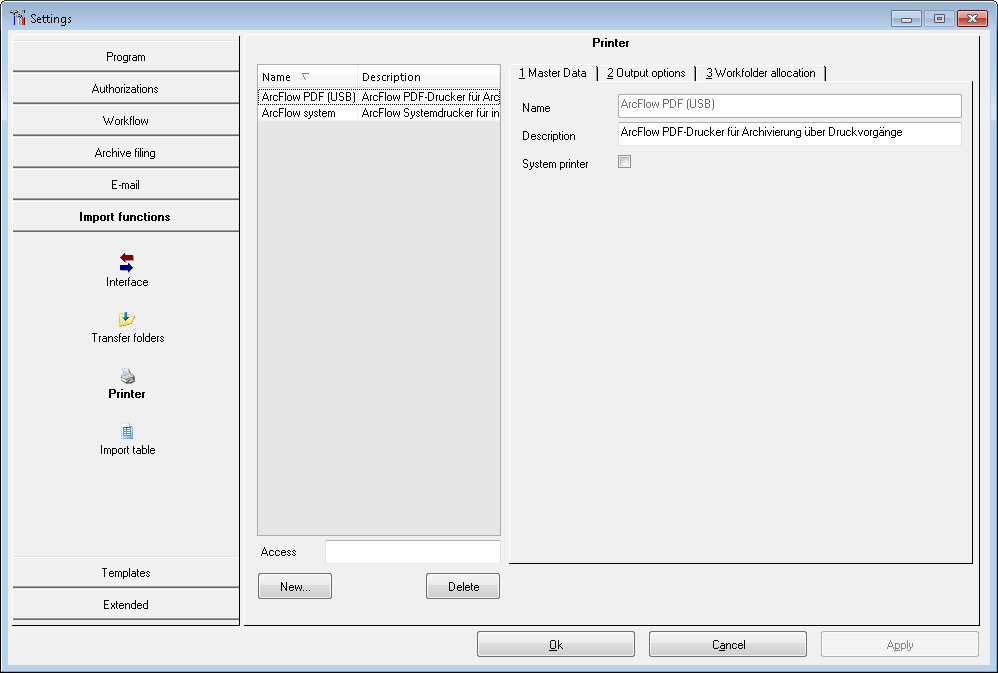998x673 pixels.
Task: Select the Transfer folders icon
Action: 126,320
